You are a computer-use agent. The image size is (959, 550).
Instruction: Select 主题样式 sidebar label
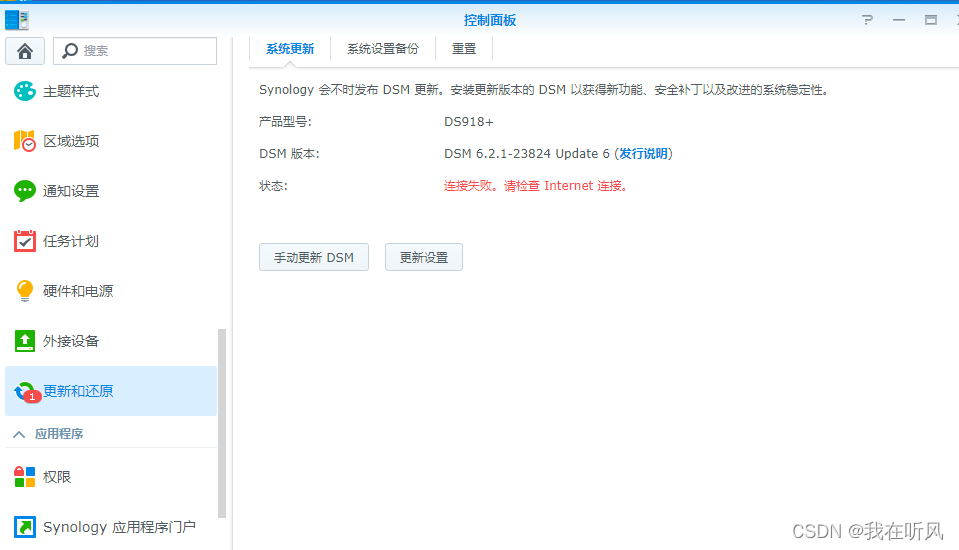[x=71, y=91]
